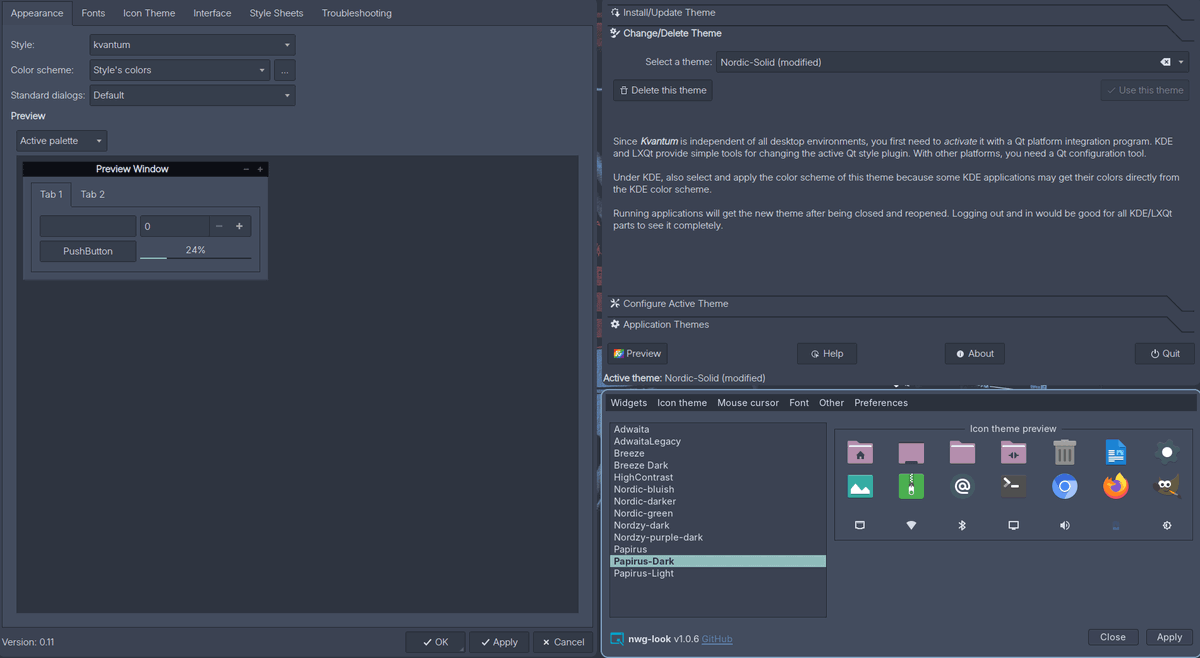Select Breeze Dark in icon theme list

(x=718, y=465)
